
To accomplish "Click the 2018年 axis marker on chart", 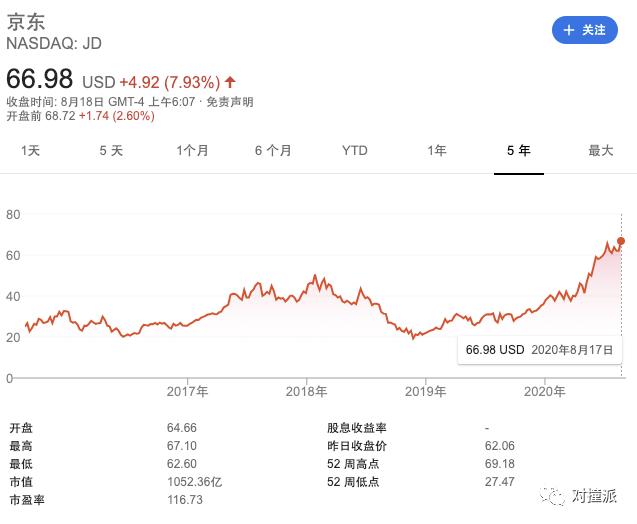I will [306, 392].
